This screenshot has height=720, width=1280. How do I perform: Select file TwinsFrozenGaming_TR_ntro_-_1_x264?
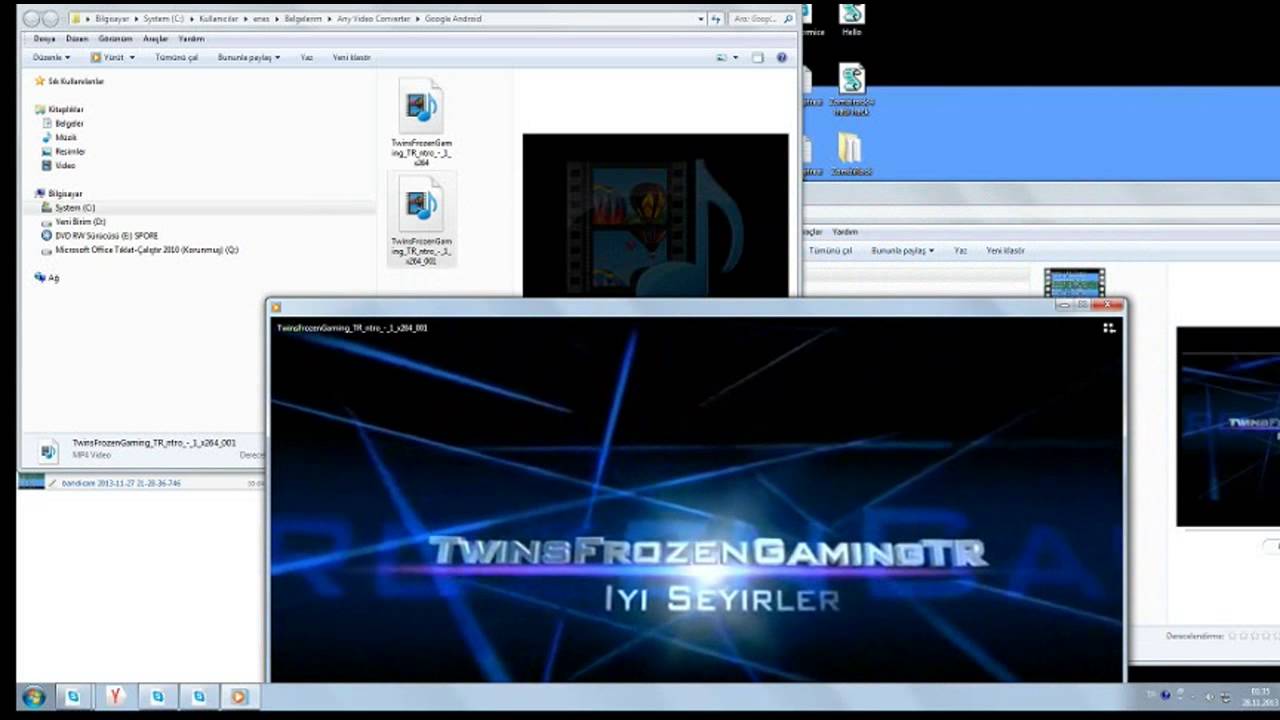click(421, 123)
